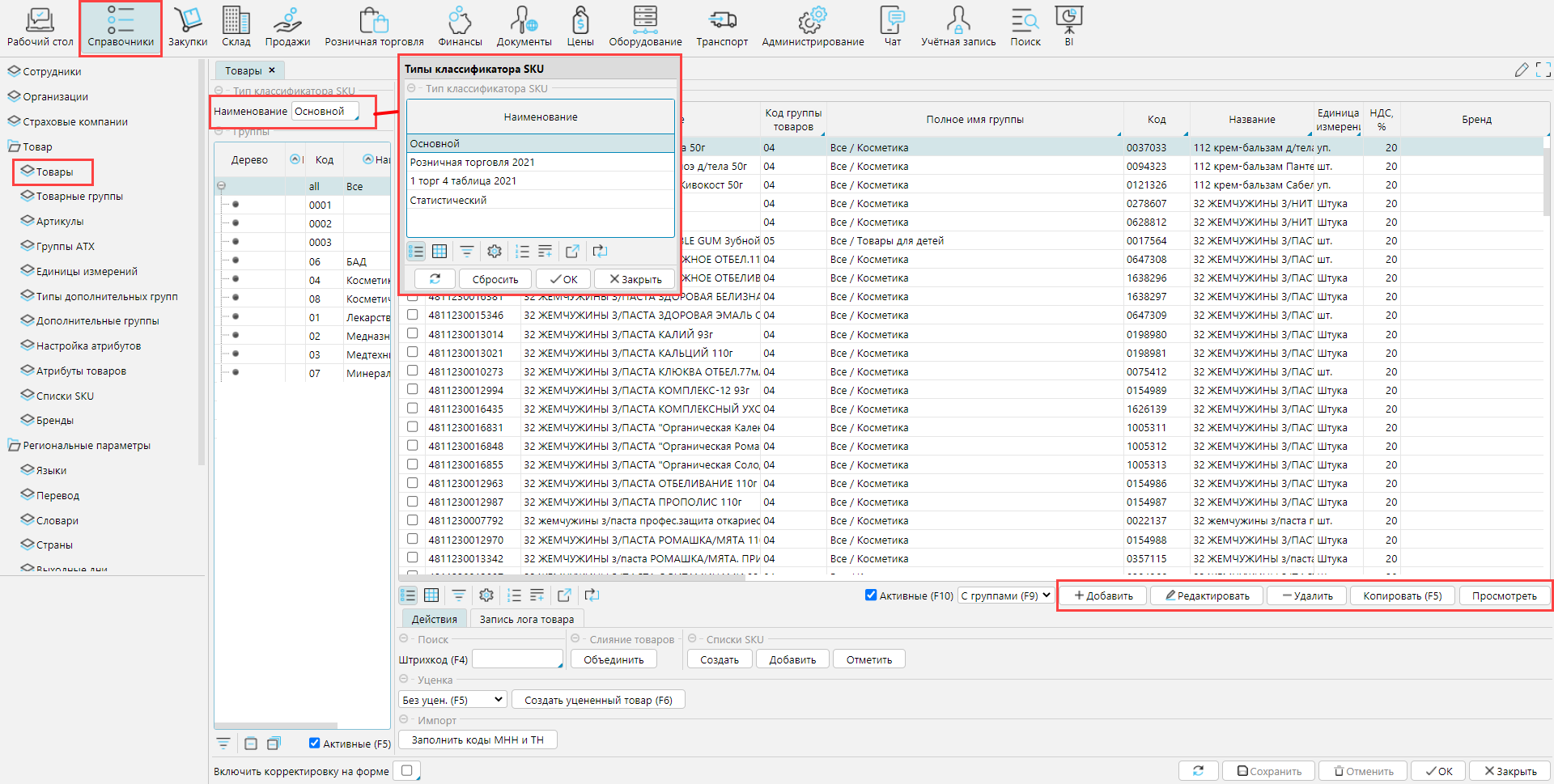Open the С группами (F9) dropdown

click(1005, 595)
